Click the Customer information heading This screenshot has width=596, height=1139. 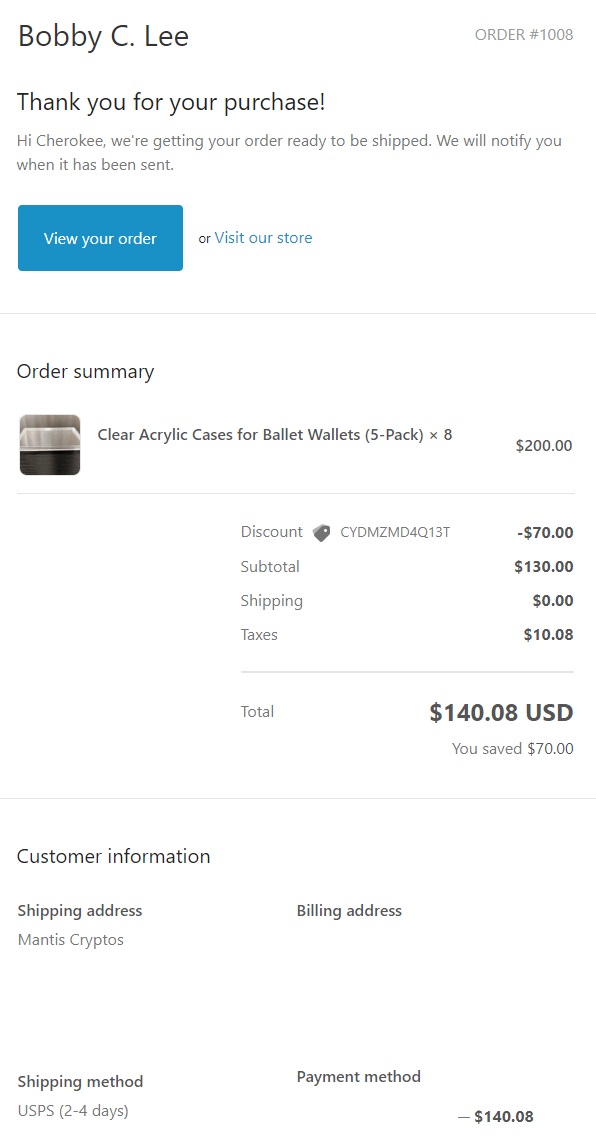click(x=113, y=856)
